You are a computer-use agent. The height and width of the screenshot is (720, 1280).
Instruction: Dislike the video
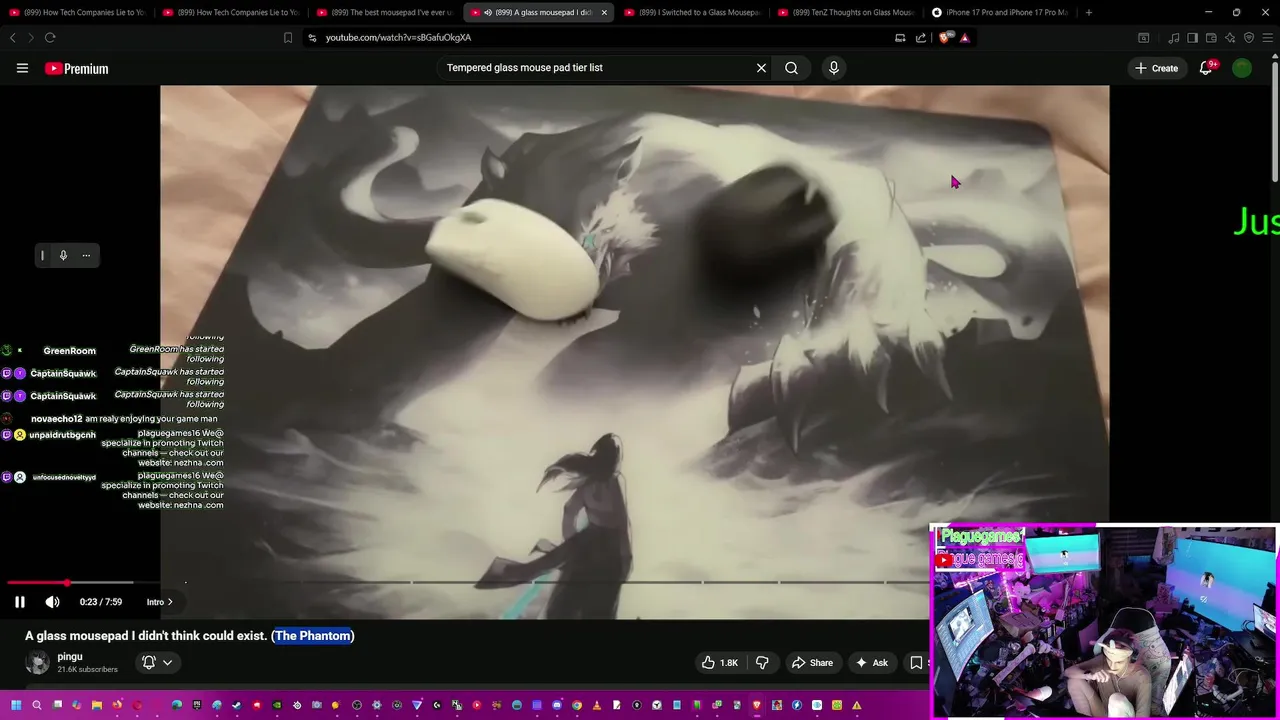click(x=762, y=663)
